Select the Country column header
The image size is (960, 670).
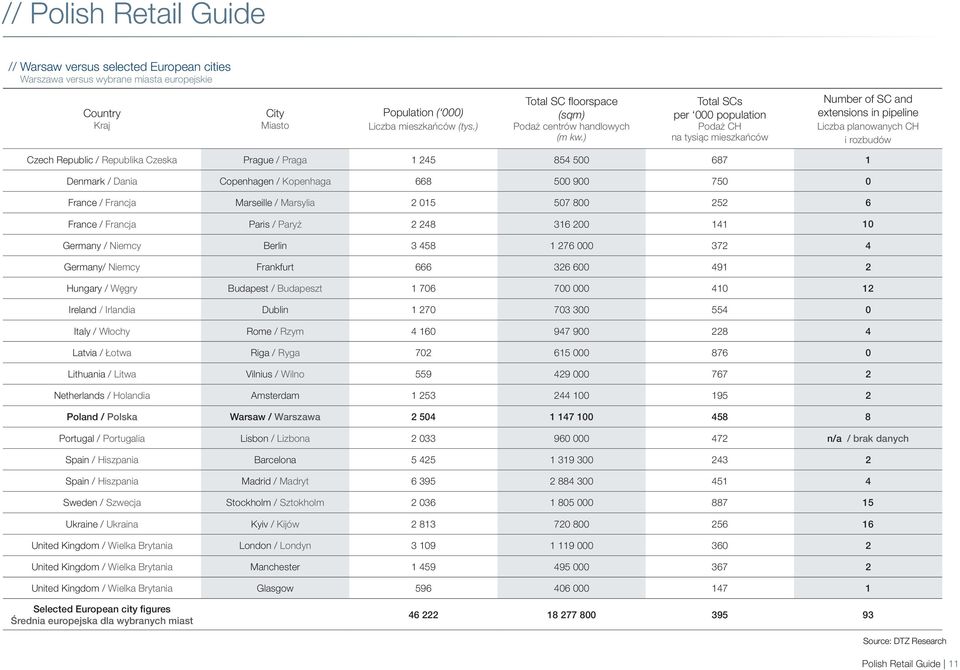pyautogui.click(x=102, y=119)
